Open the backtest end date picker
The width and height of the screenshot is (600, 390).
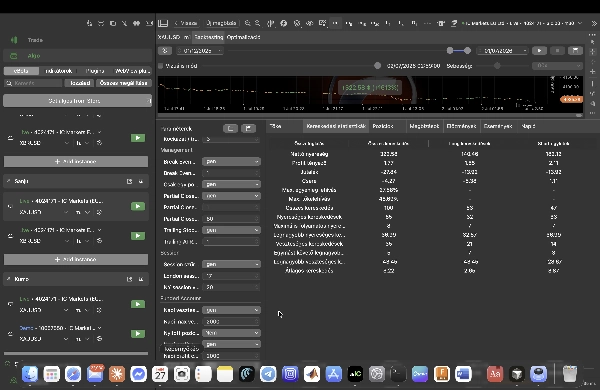[502, 51]
